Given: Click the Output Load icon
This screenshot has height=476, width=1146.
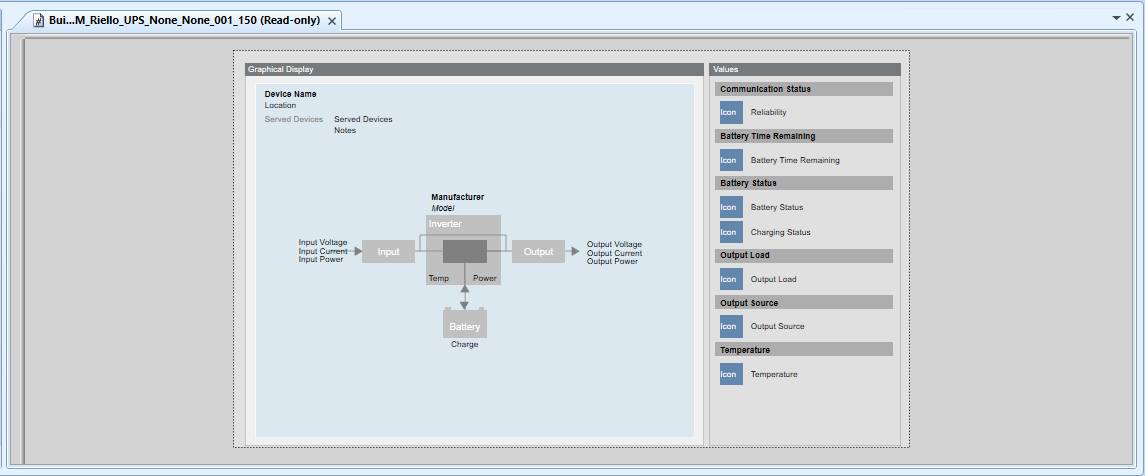Looking at the screenshot, I should (x=731, y=279).
